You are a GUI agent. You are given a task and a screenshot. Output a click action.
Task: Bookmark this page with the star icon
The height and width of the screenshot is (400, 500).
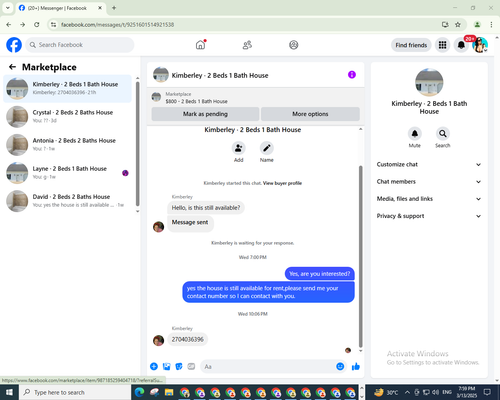click(x=458, y=25)
